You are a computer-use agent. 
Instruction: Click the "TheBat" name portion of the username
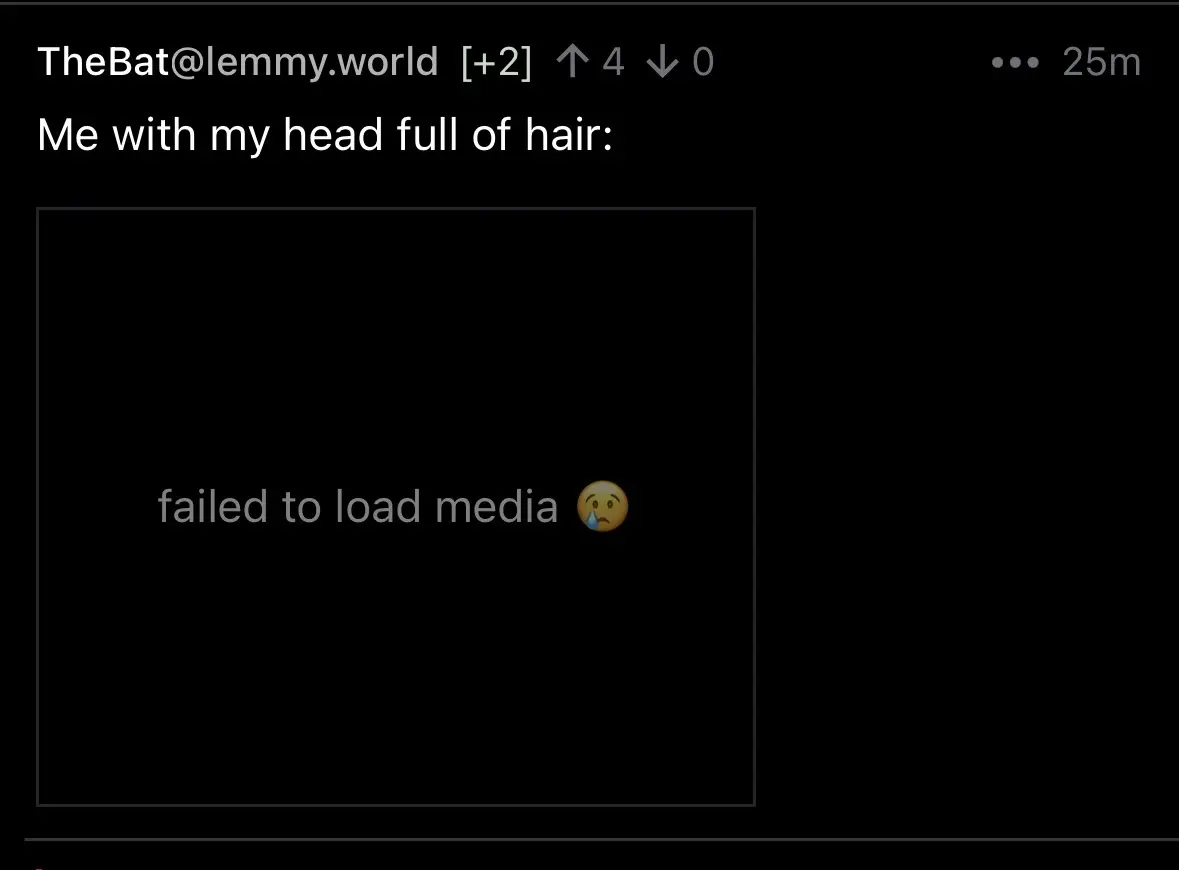[x=104, y=61]
